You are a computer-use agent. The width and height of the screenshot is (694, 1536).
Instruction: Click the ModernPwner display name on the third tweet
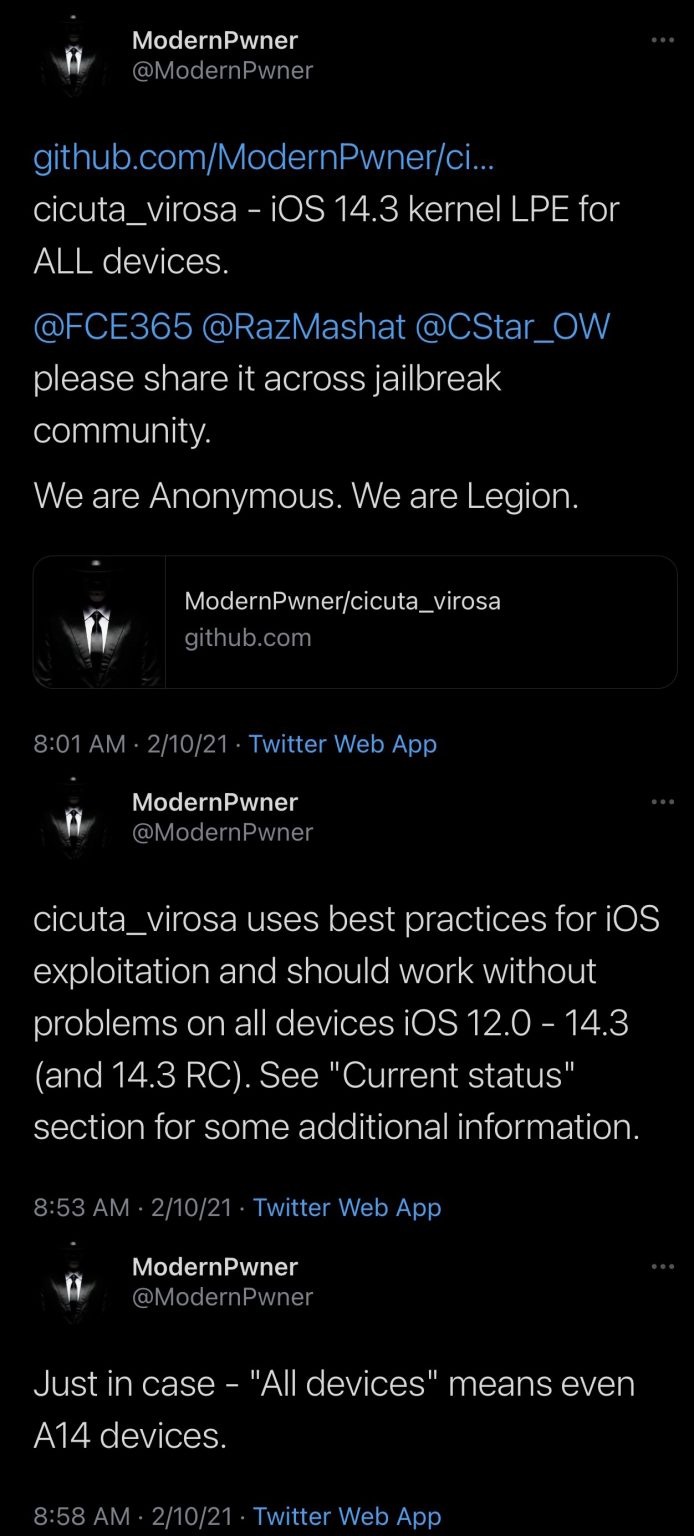215,1267
